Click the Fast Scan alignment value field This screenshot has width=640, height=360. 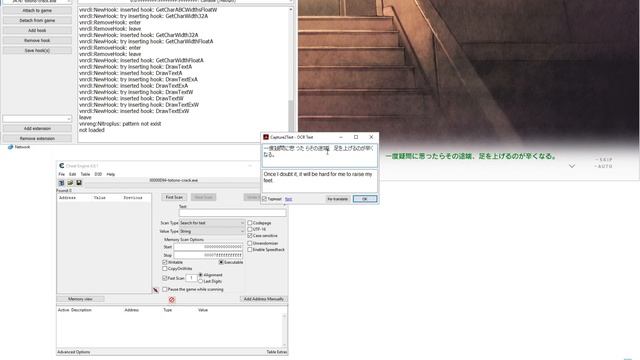click(191, 278)
